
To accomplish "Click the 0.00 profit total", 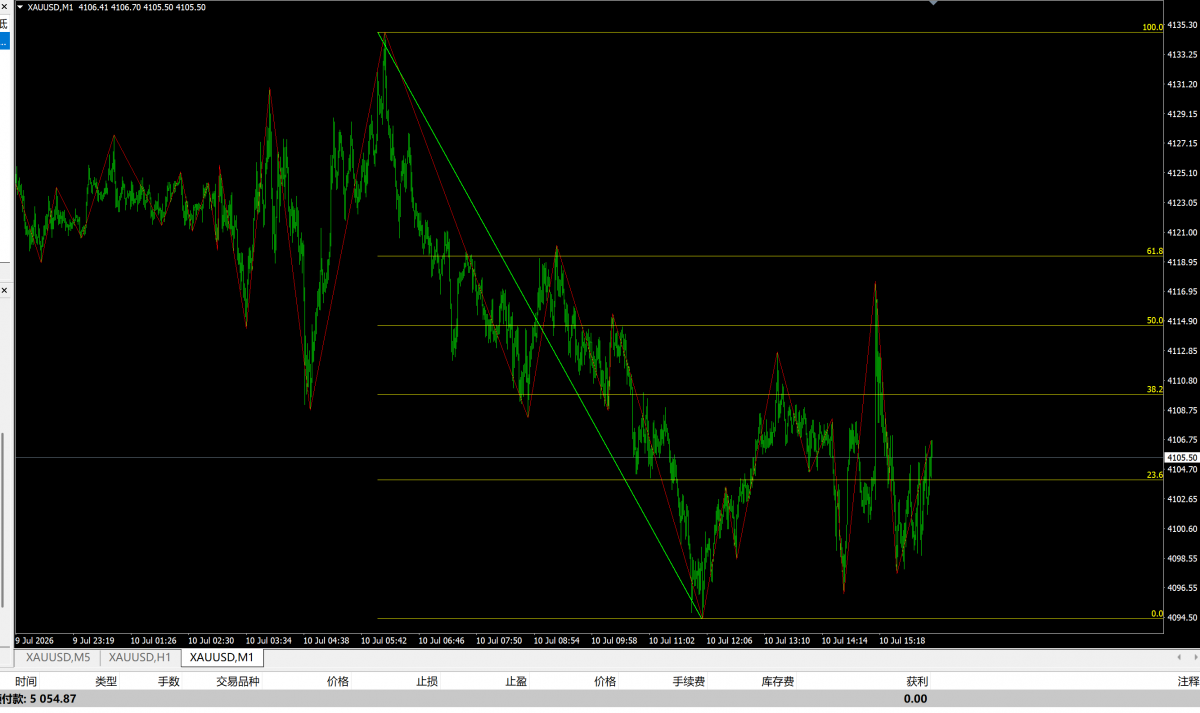I will click(x=915, y=699).
